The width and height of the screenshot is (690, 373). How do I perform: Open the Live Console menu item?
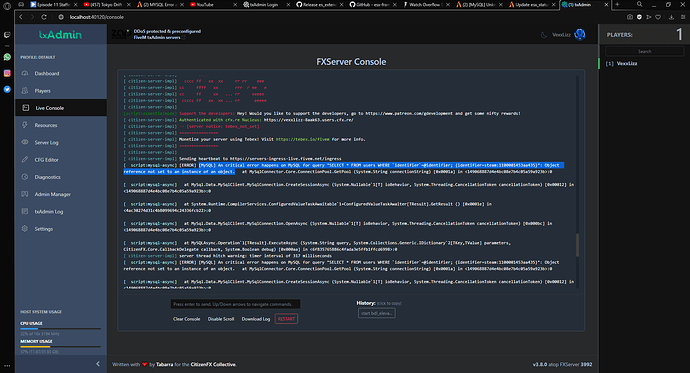(x=61, y=108)
